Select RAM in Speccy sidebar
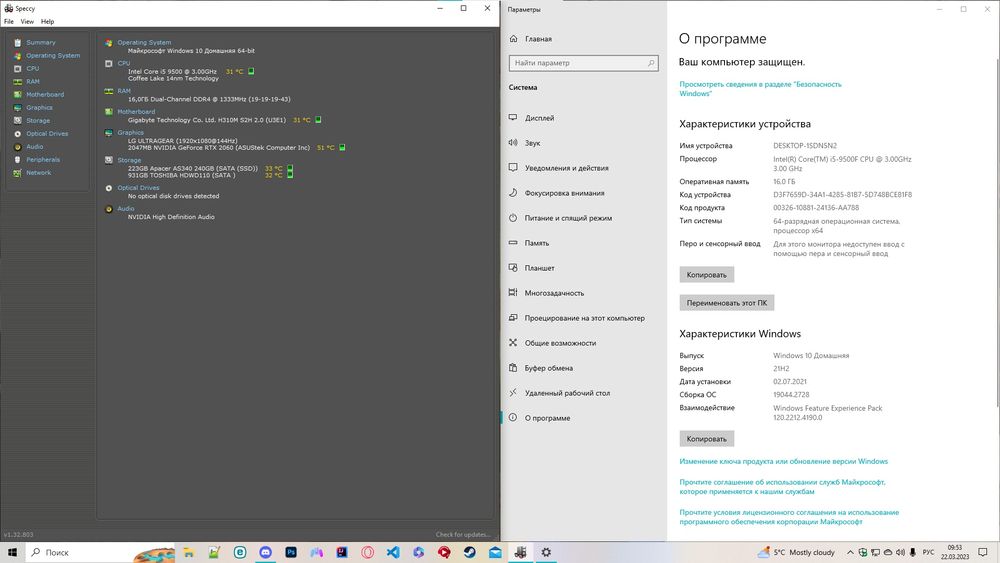The height and width of the screenshot is (563, 1000). (x=33, y=82)
